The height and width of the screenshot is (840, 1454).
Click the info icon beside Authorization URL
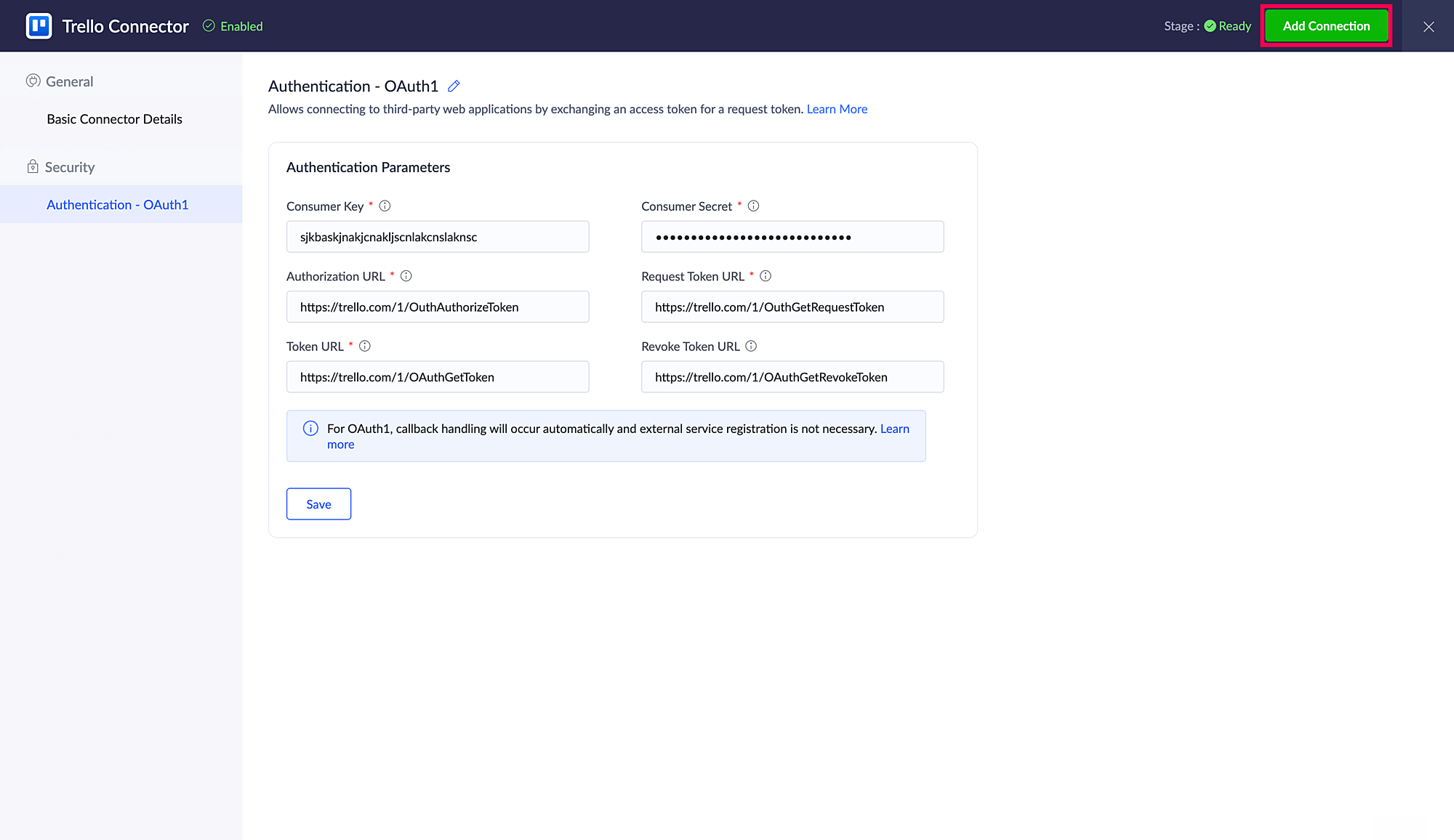(x=406, y=276)
